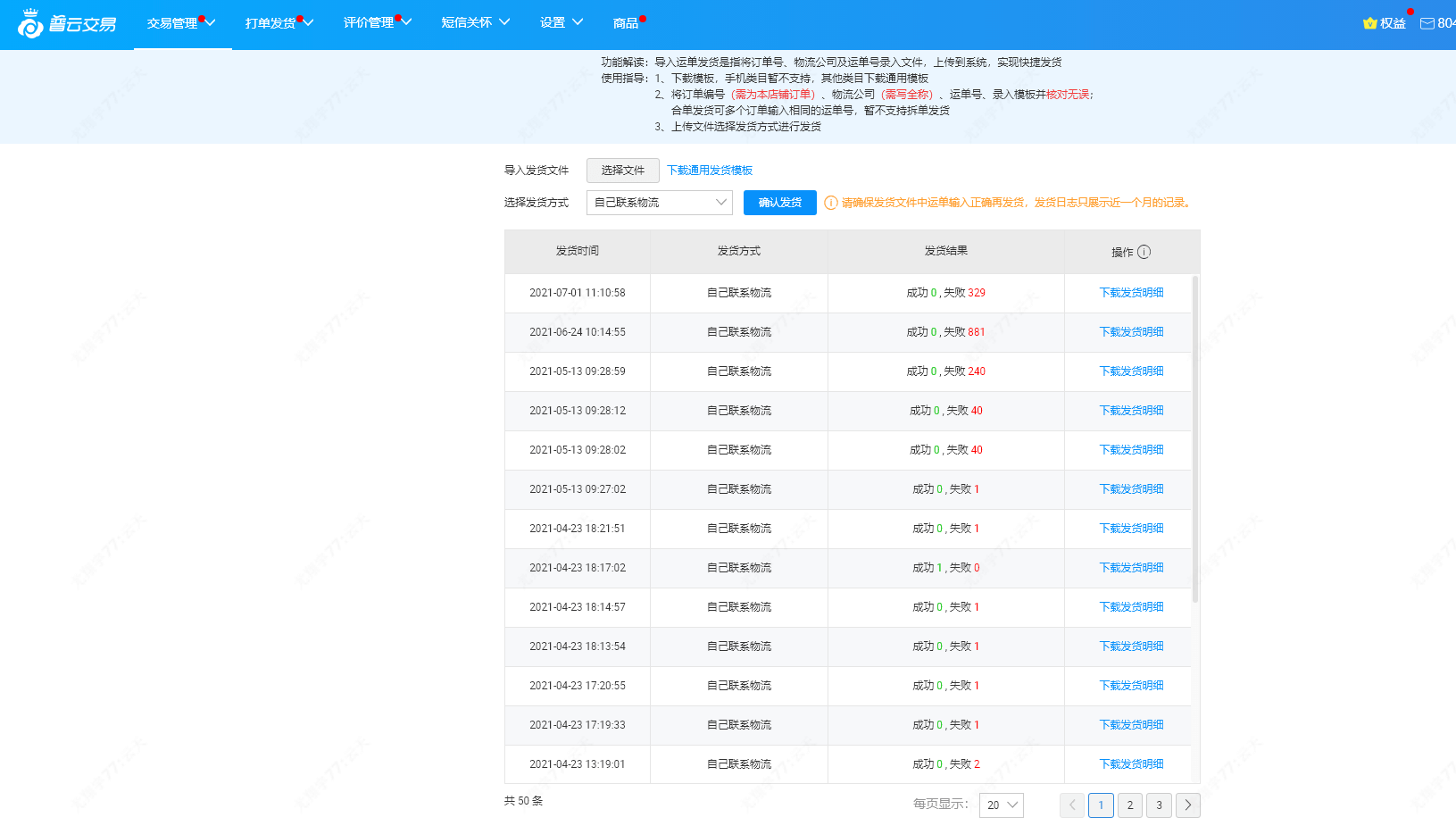The image size is (1456, 834).
Task: Select page 2 in pagination
Action: [1130, 805]
